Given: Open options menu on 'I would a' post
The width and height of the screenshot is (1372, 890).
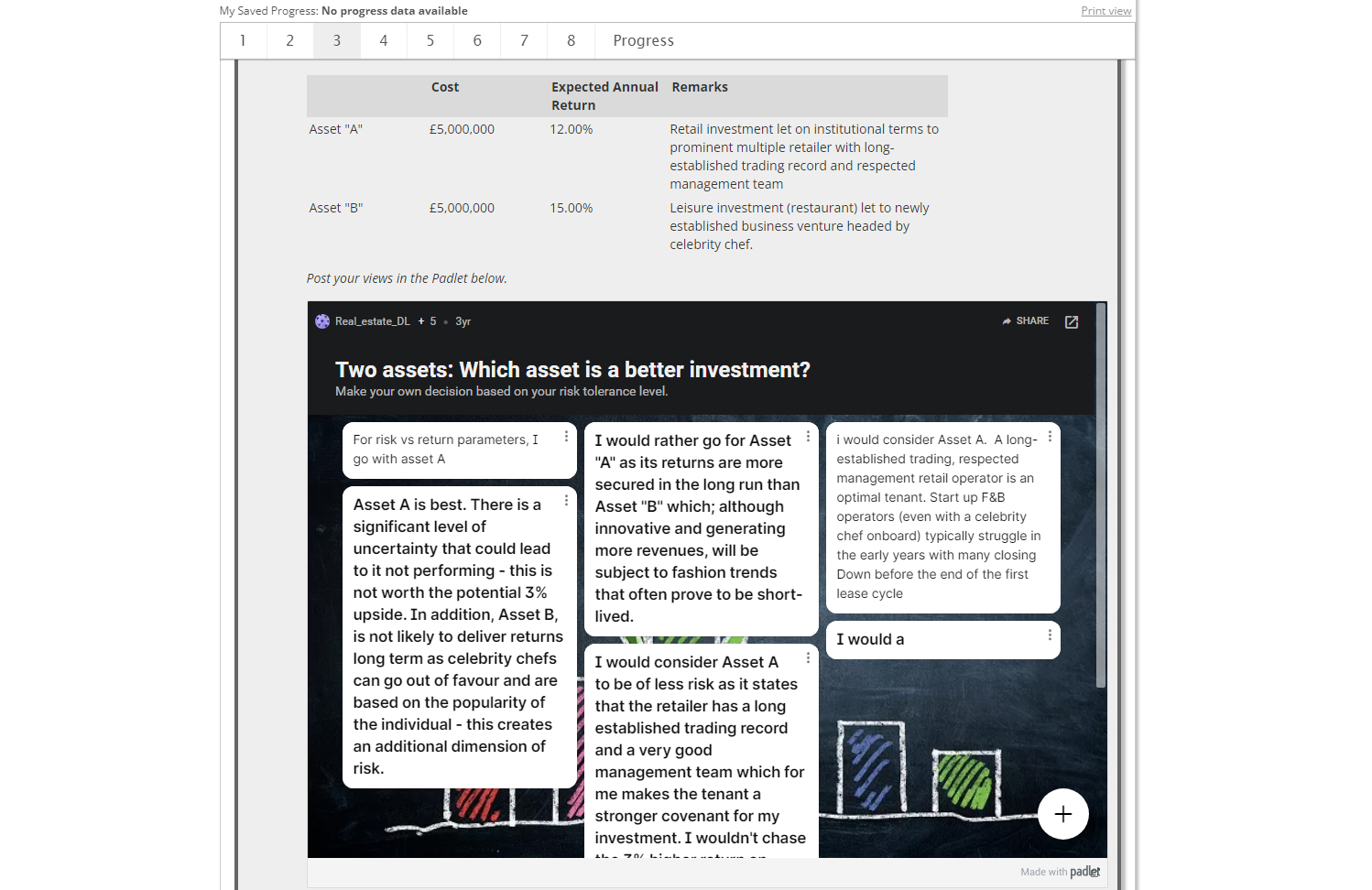Looking at the screenshot, I should coord(1050,635).
